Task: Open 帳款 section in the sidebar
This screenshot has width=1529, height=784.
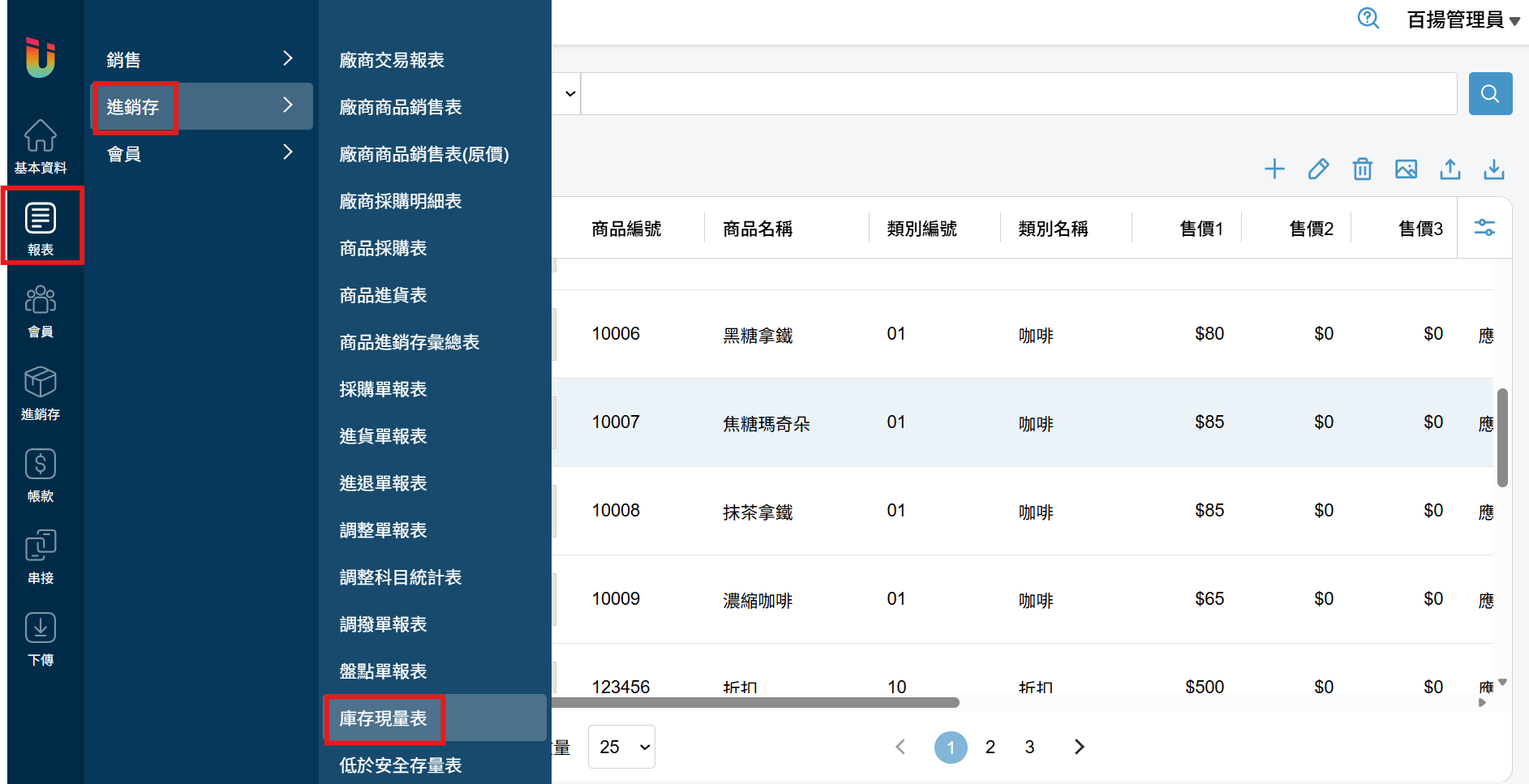Action: [x=41, y=475]
